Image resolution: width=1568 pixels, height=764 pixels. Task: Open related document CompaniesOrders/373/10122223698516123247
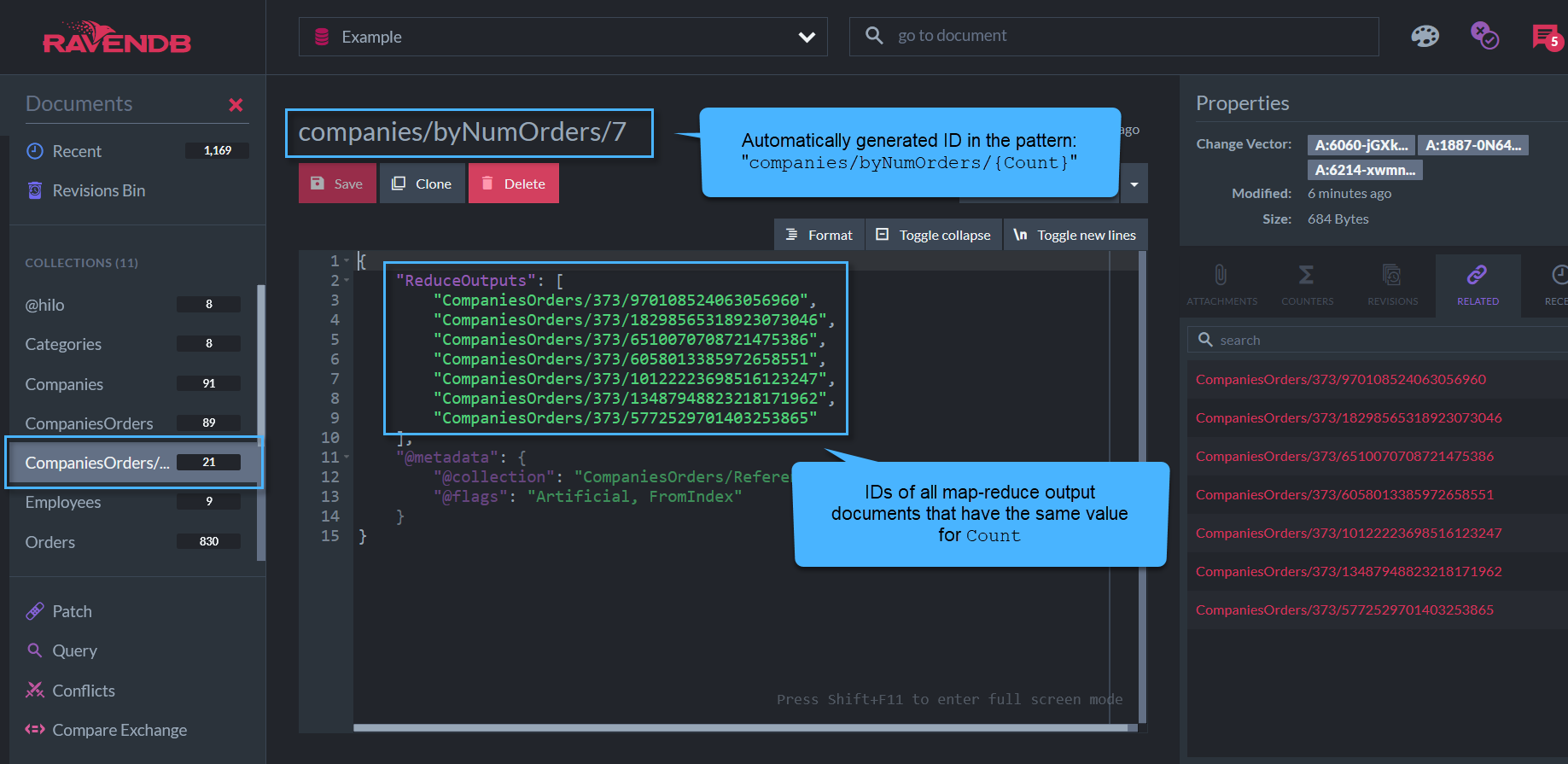coord(1349,533)
